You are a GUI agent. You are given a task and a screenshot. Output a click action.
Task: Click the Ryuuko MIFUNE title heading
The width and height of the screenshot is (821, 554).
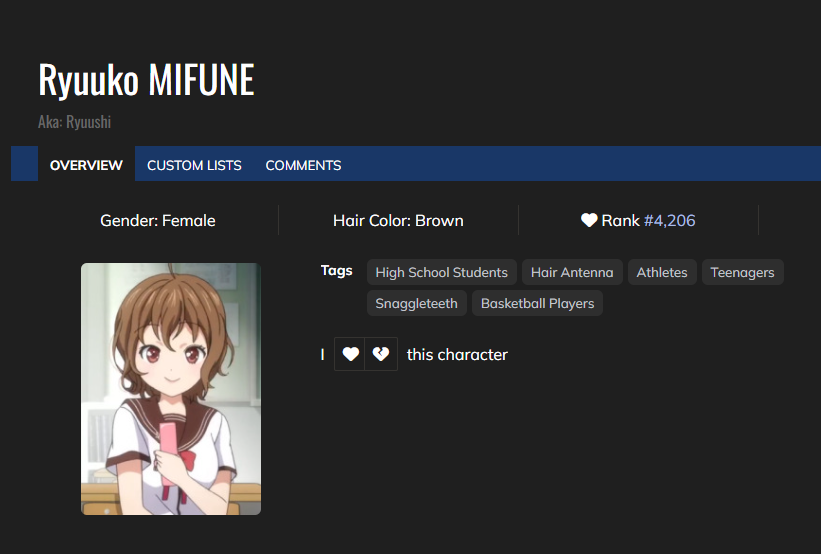click(x=146, y=80)
